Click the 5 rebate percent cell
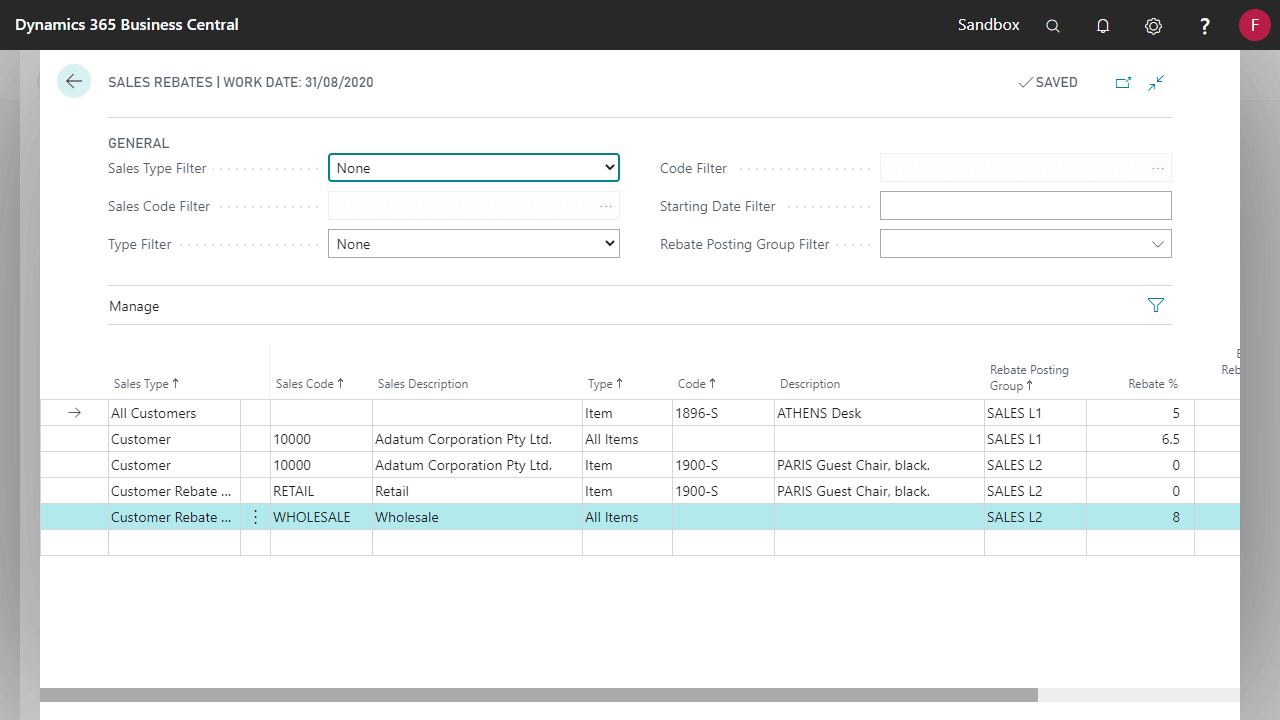 [1140, 413]
